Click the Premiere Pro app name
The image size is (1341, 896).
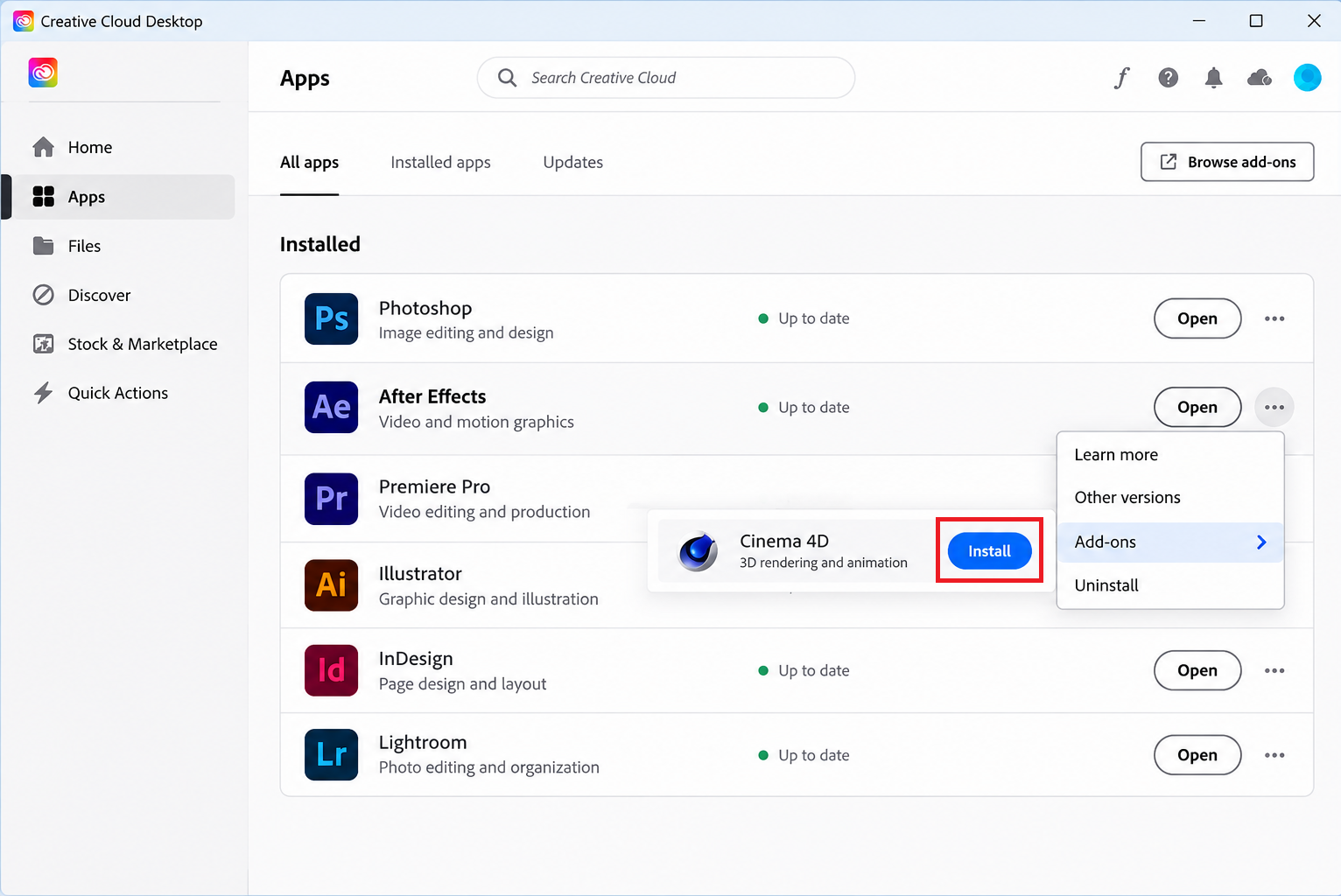pos(434,486)
